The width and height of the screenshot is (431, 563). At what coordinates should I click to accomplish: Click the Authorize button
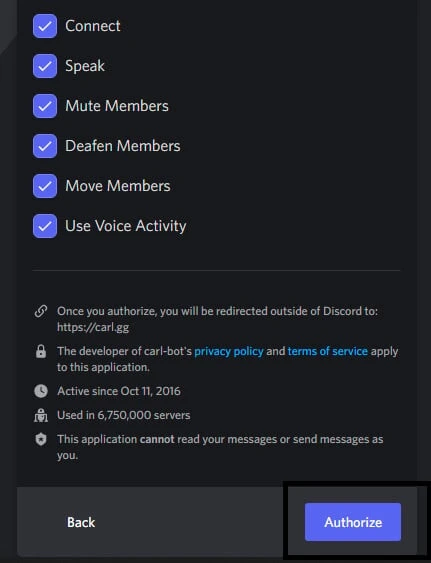(353, 522)
